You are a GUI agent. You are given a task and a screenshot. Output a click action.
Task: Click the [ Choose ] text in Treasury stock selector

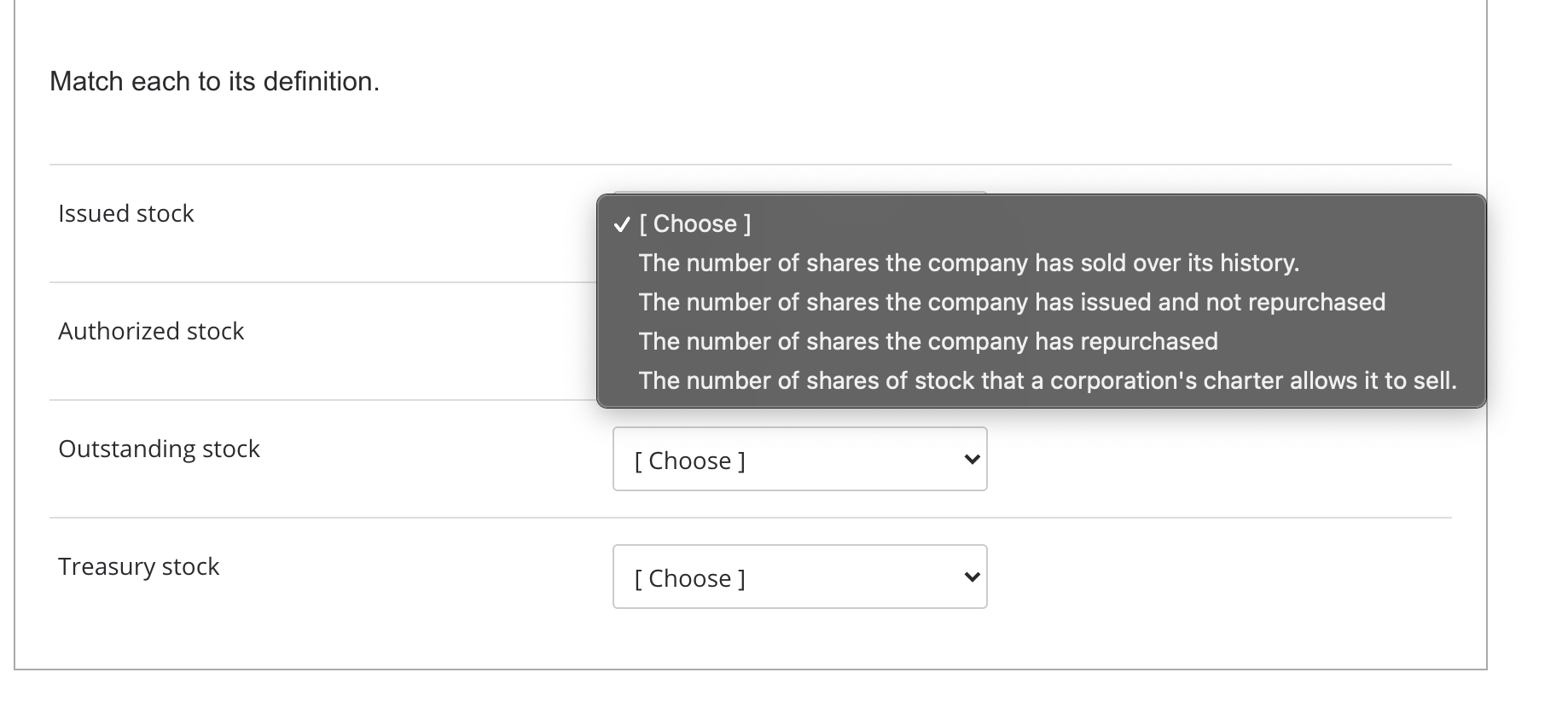tap(688, 577)
